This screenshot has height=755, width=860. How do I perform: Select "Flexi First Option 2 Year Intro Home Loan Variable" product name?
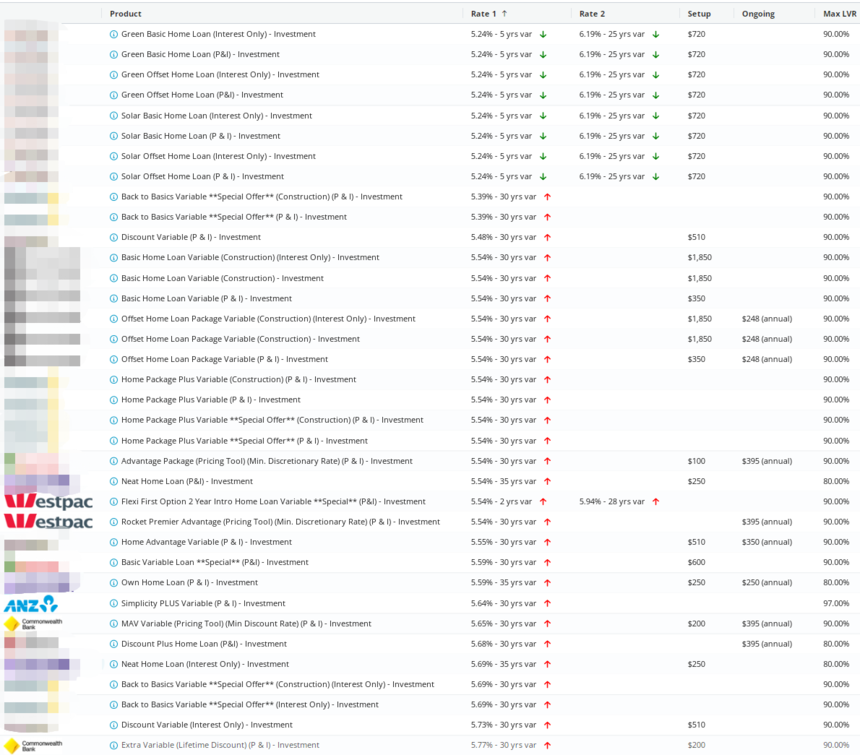(x=273, y=502)
